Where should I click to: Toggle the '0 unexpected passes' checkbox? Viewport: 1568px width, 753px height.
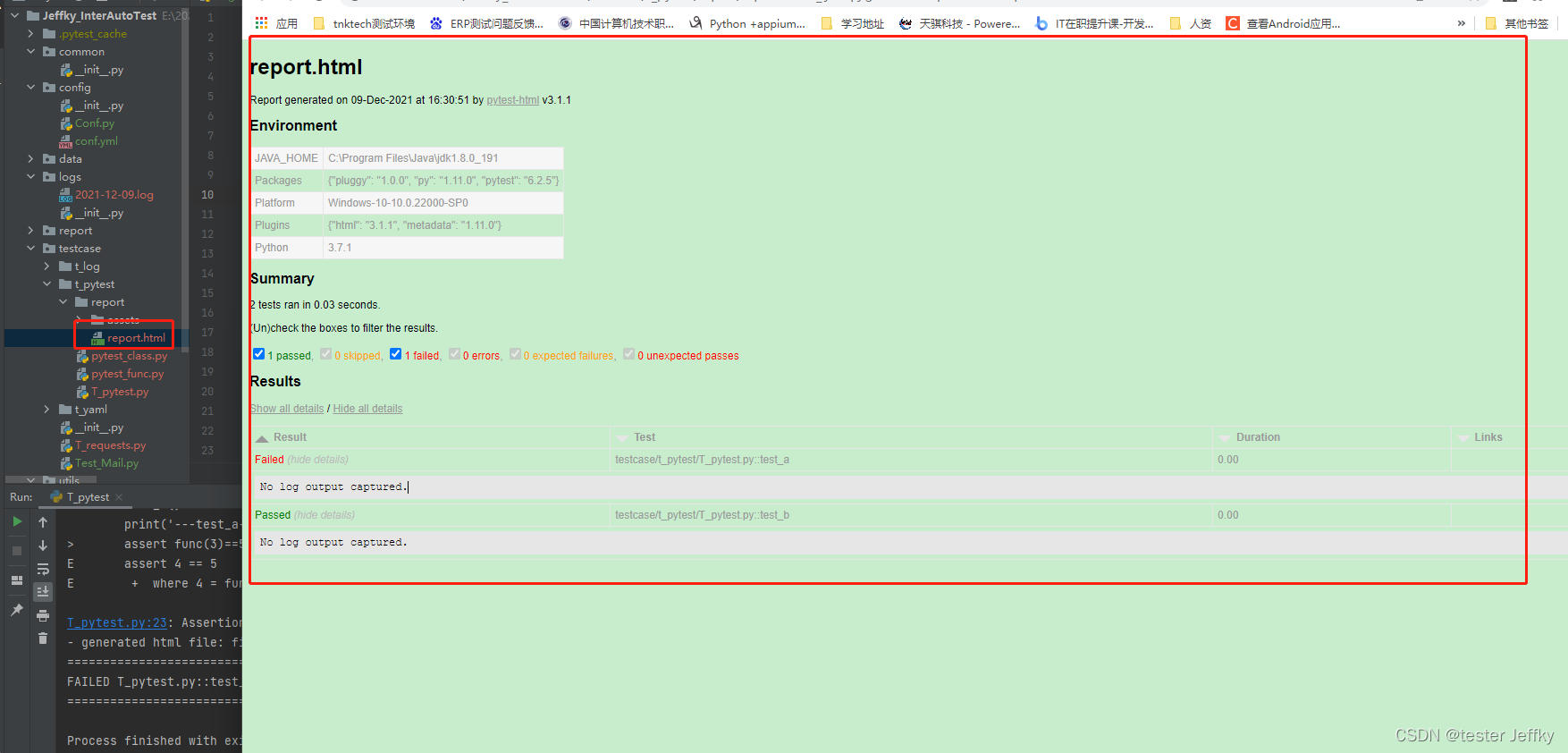629,354
